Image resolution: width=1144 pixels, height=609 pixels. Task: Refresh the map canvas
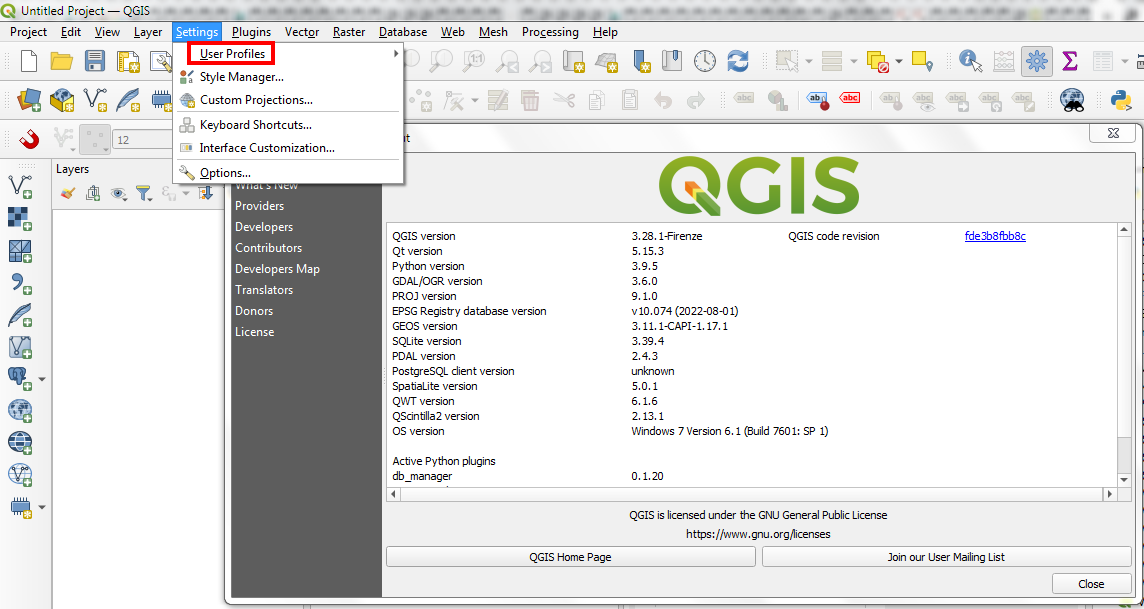pyautogui.click(x=736, y=61)
